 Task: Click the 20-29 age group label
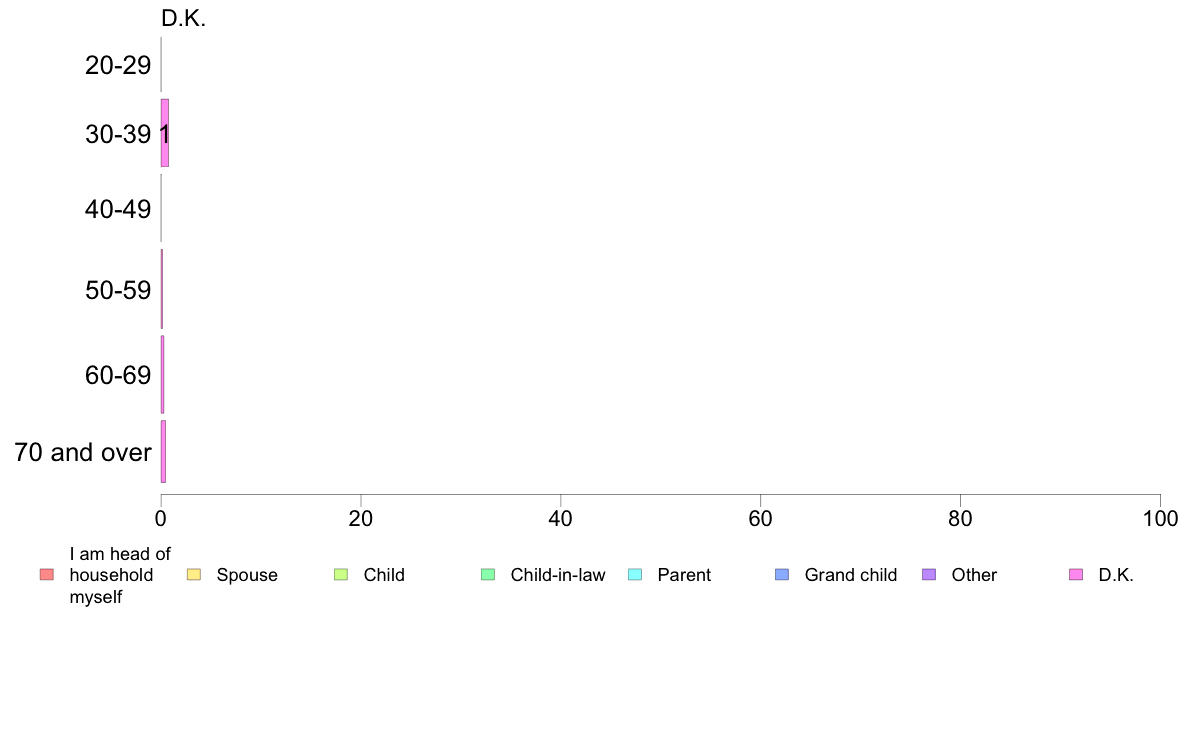click(118, 65)
